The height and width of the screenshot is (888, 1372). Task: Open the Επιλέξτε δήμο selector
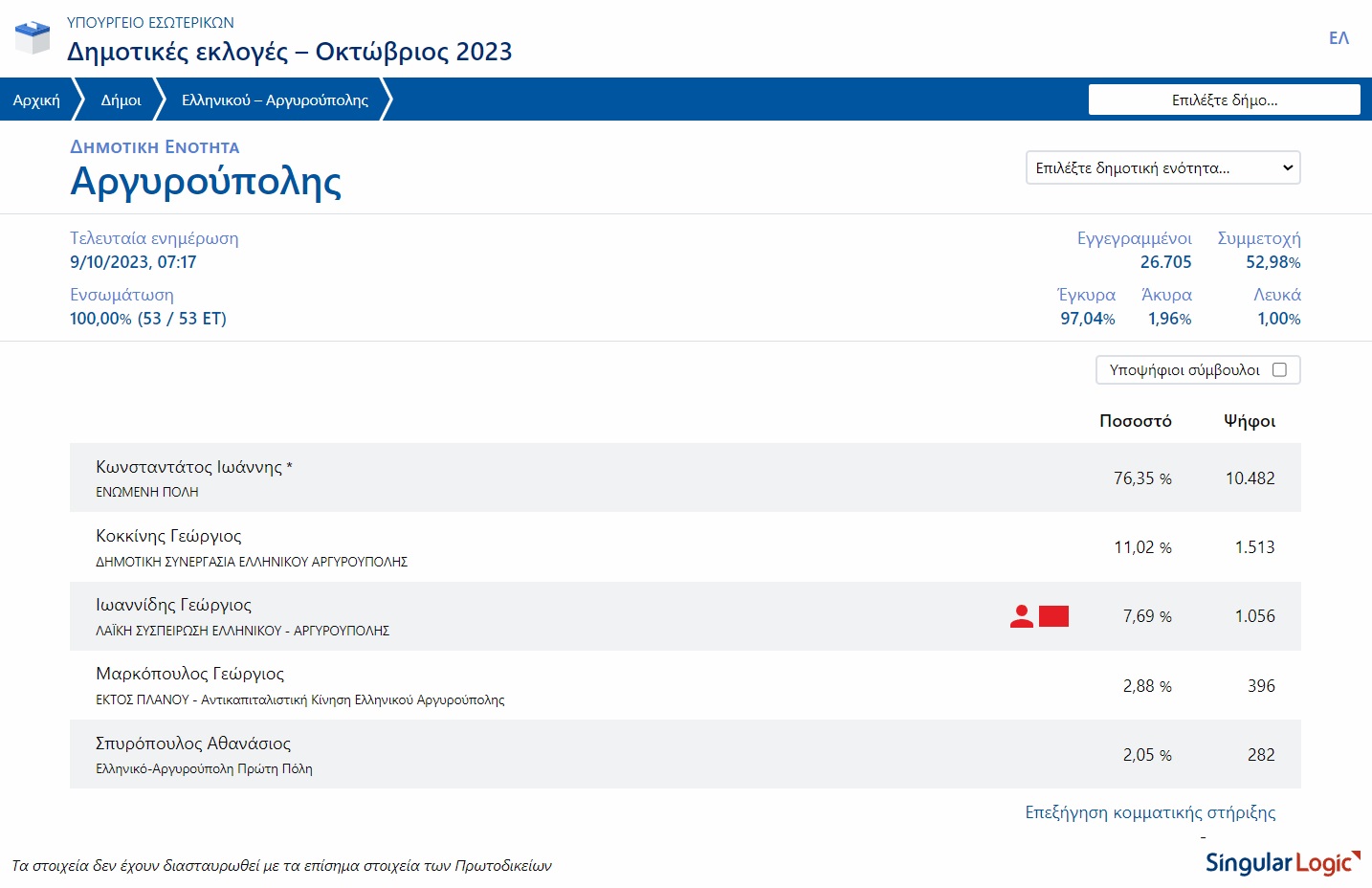coord(1225,100)
